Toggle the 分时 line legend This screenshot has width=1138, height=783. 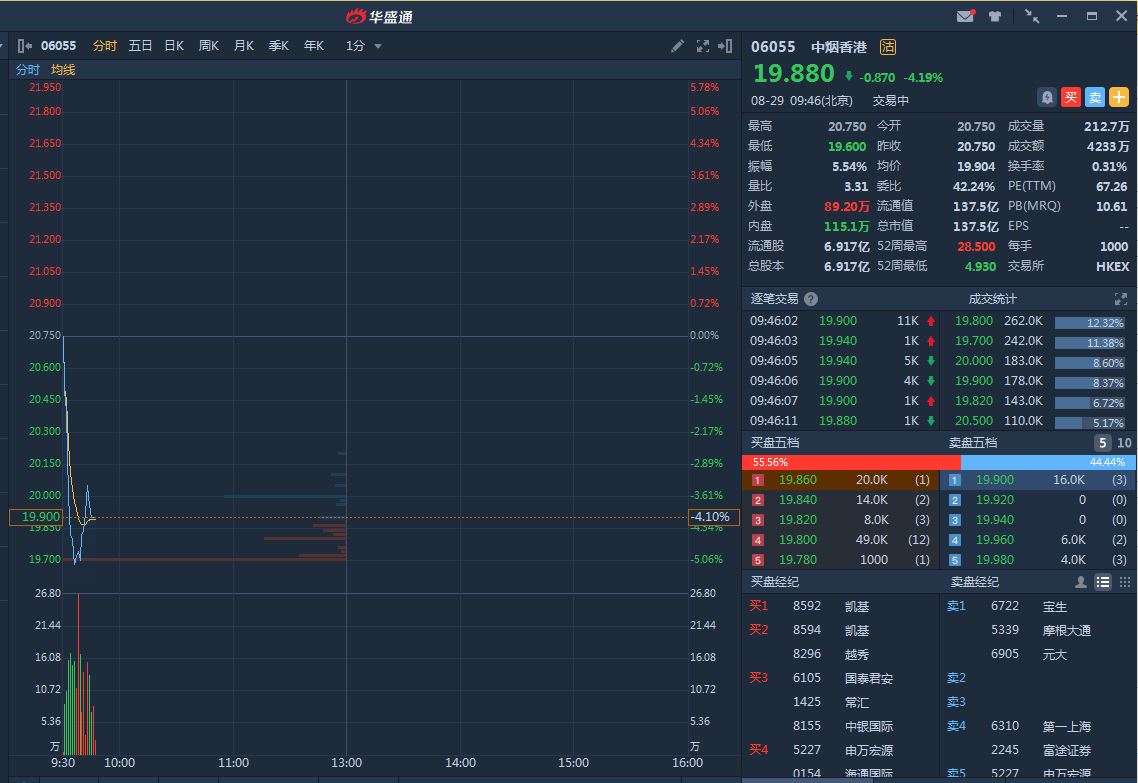pos(28,70)
